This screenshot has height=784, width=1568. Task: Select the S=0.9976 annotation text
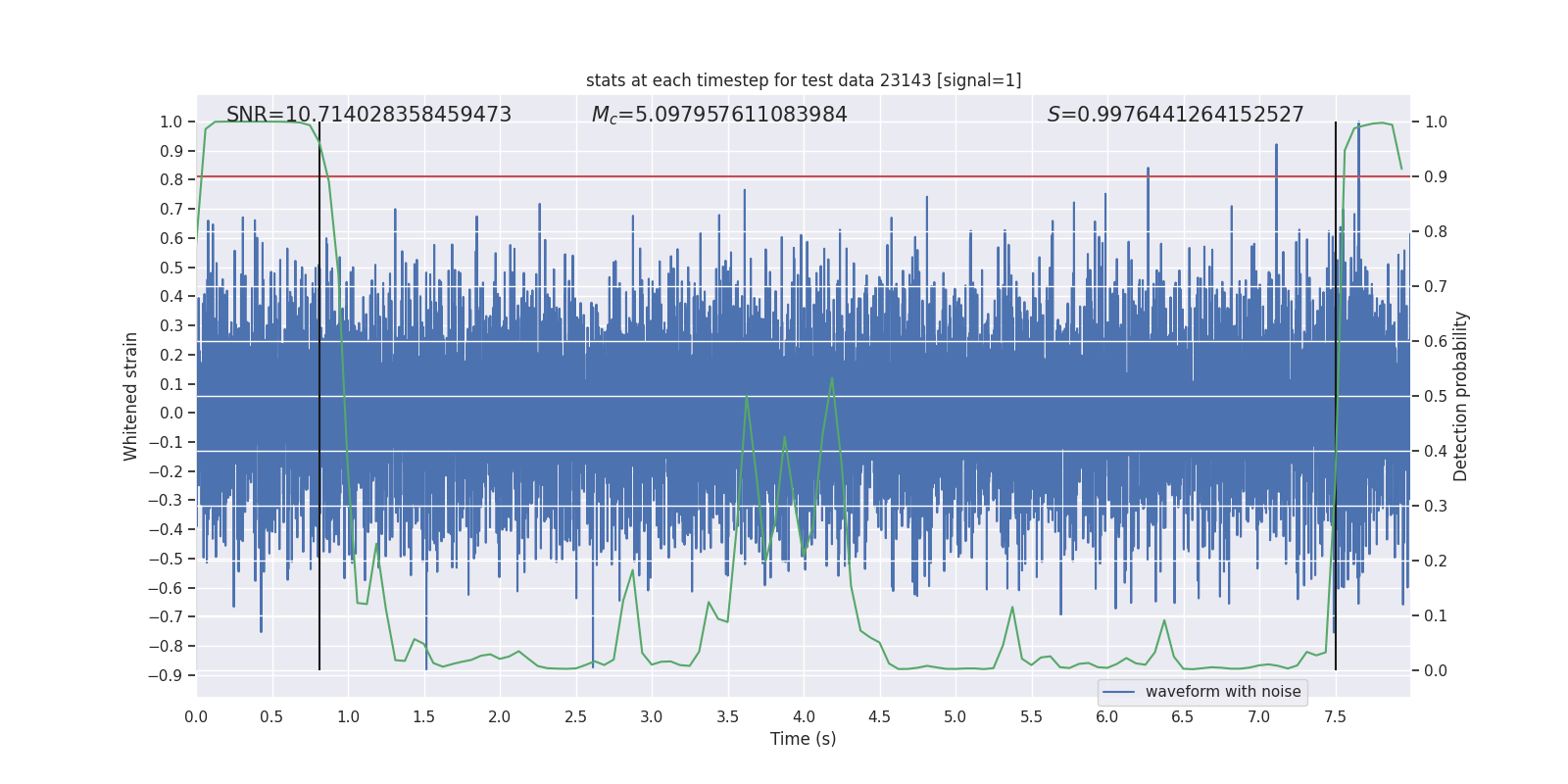pyautogui.click(x=1175, y=115)
